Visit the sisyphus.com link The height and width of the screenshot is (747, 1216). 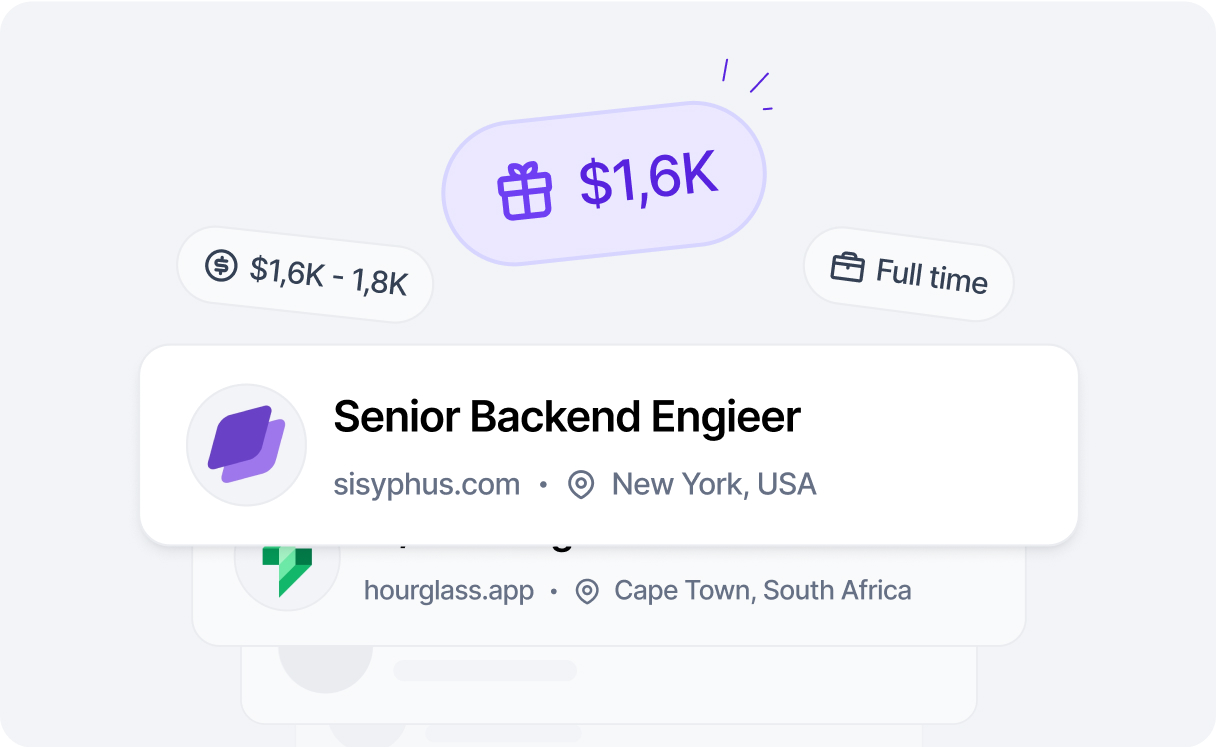427,485
